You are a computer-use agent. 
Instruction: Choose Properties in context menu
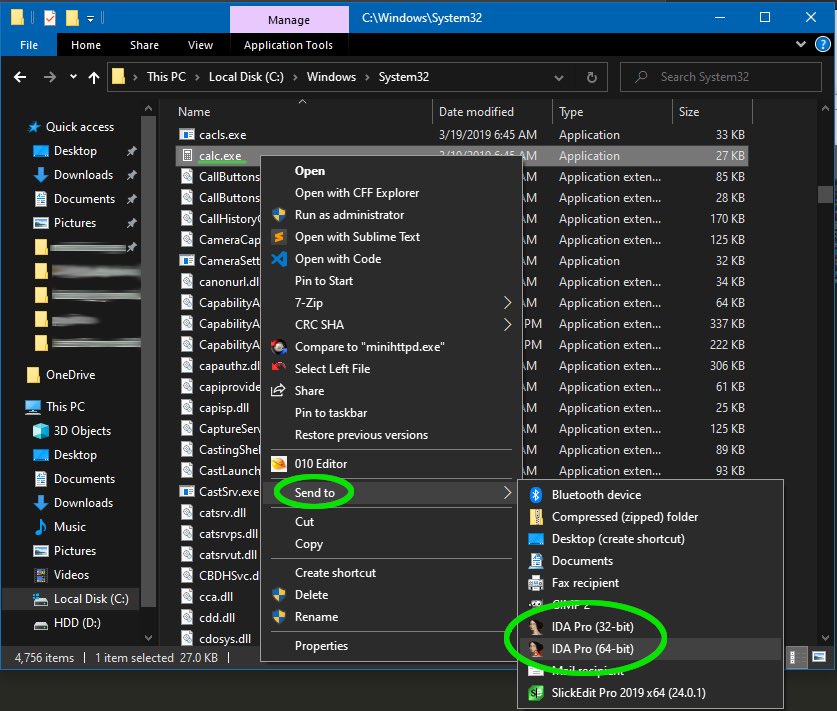(x=321, y=646)
